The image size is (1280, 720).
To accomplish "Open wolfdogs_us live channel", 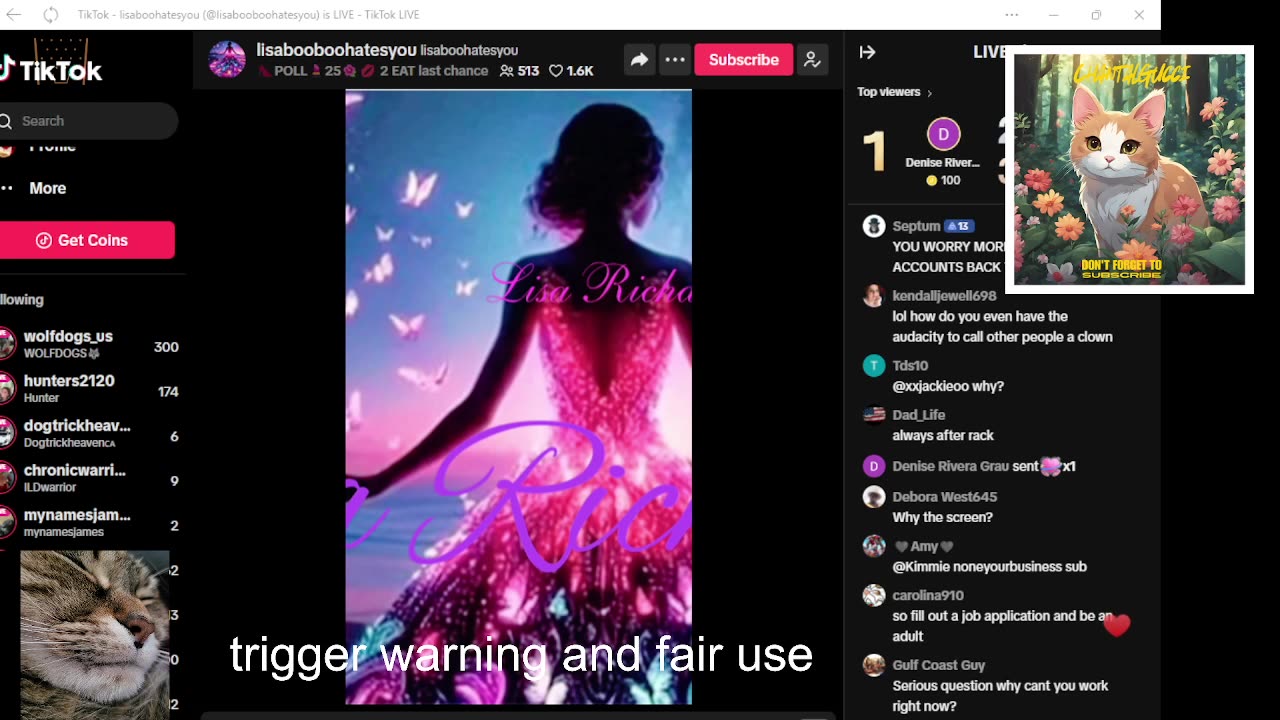I will (90, 345).
